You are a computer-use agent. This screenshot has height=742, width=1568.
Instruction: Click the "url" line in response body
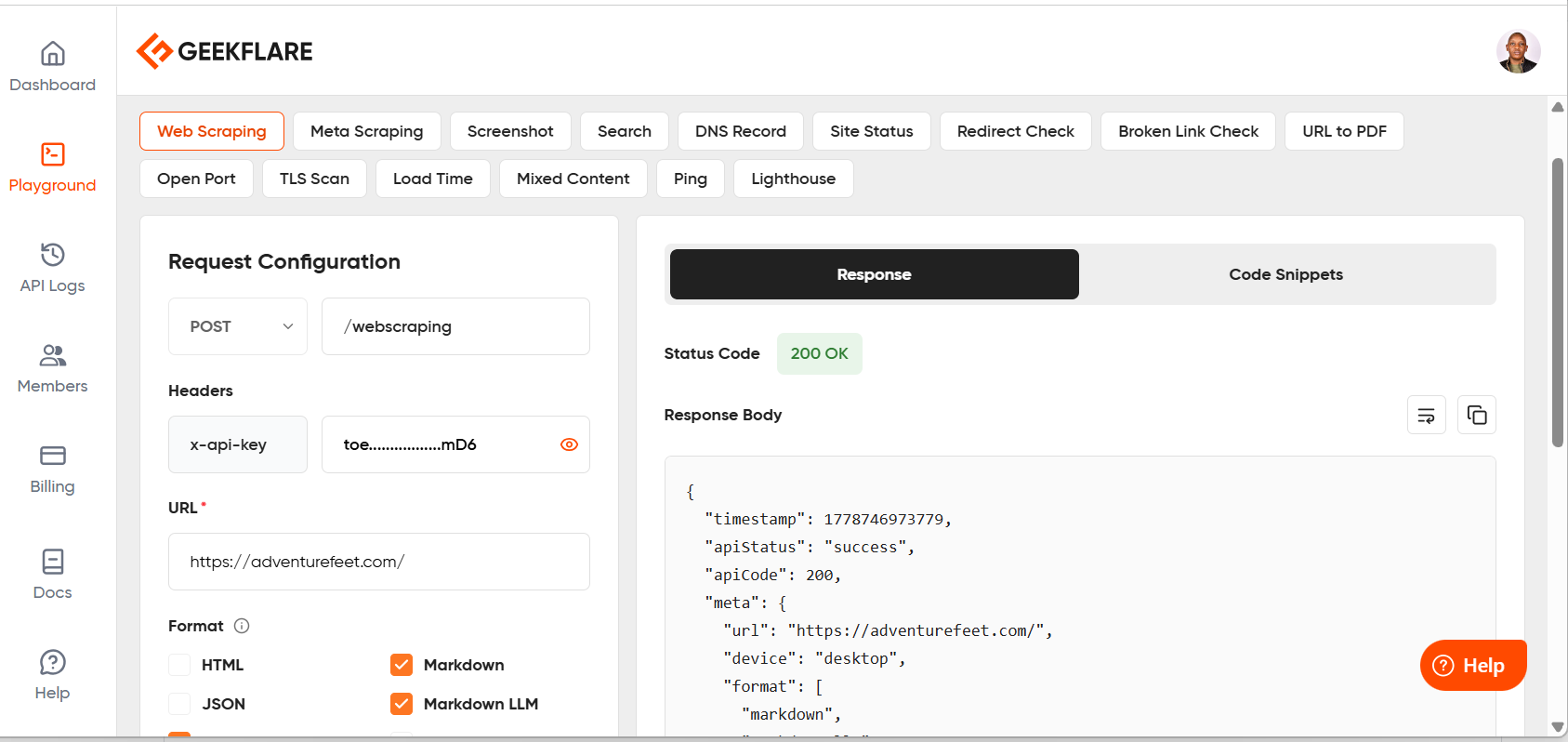(x=888, y=630)
